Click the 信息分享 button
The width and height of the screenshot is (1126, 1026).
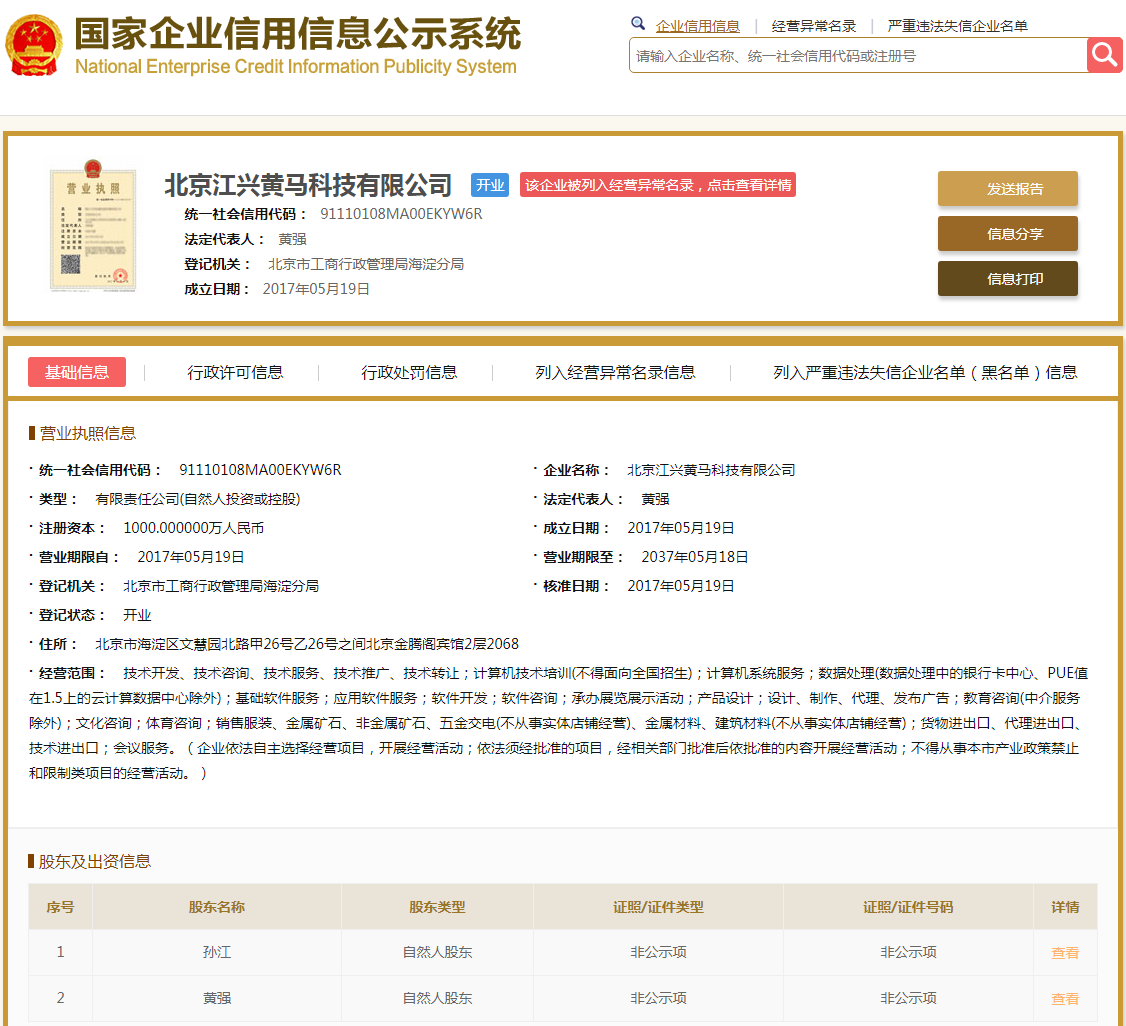(1007, 234)
